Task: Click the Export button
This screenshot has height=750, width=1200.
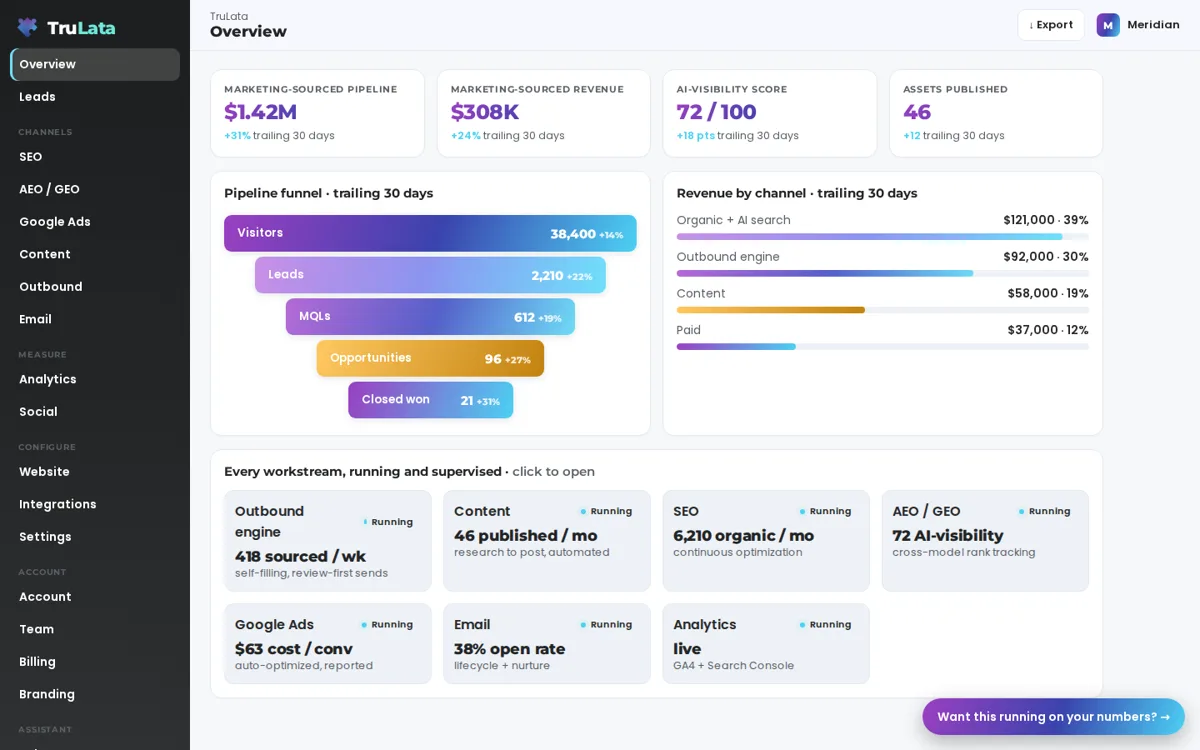Action: coord(1051,25)
